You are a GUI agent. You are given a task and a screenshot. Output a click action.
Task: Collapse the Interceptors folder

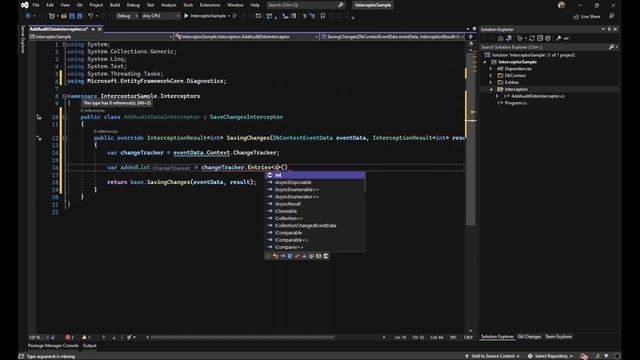click(x=491, y=89)
